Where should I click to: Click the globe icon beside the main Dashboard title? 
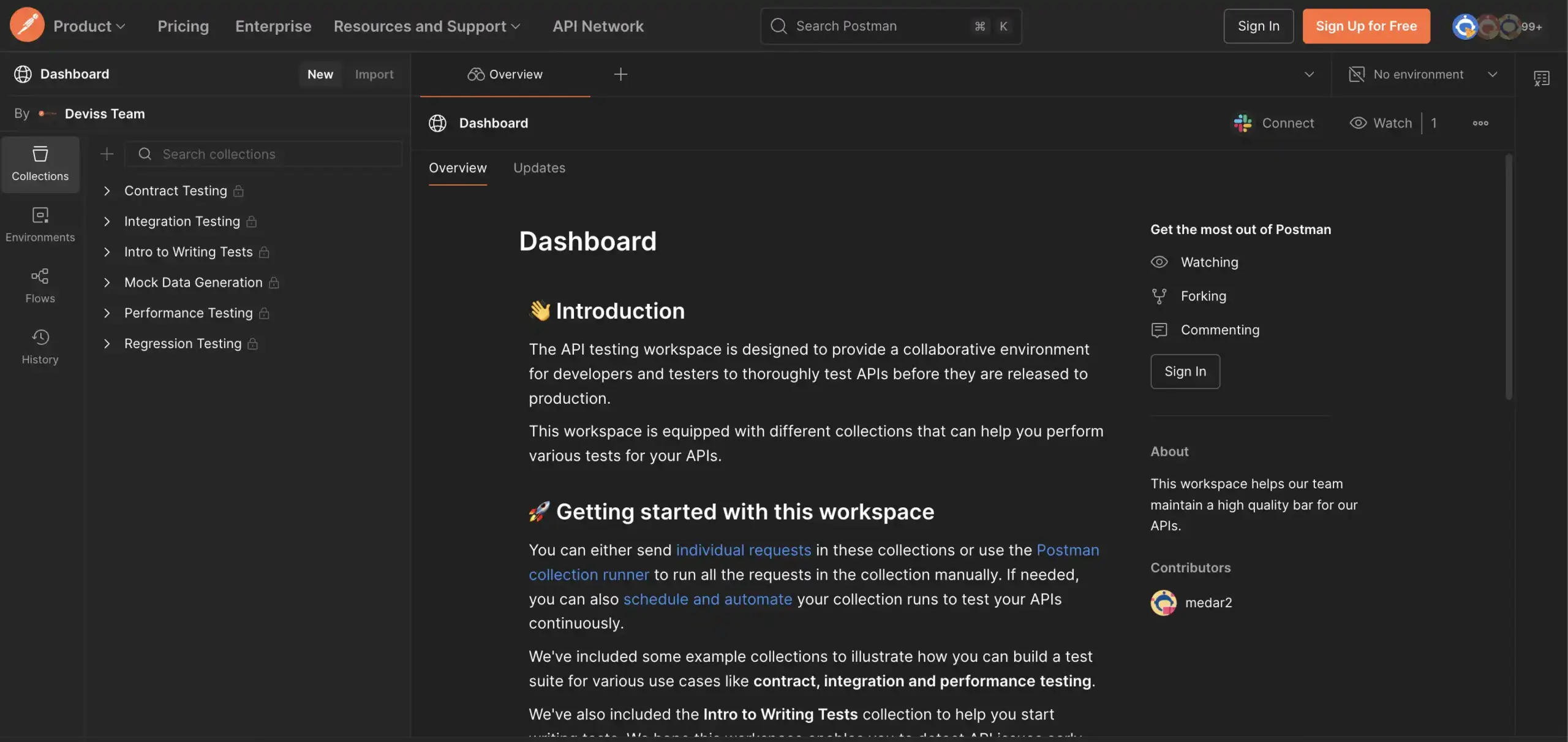pos(437,123)
